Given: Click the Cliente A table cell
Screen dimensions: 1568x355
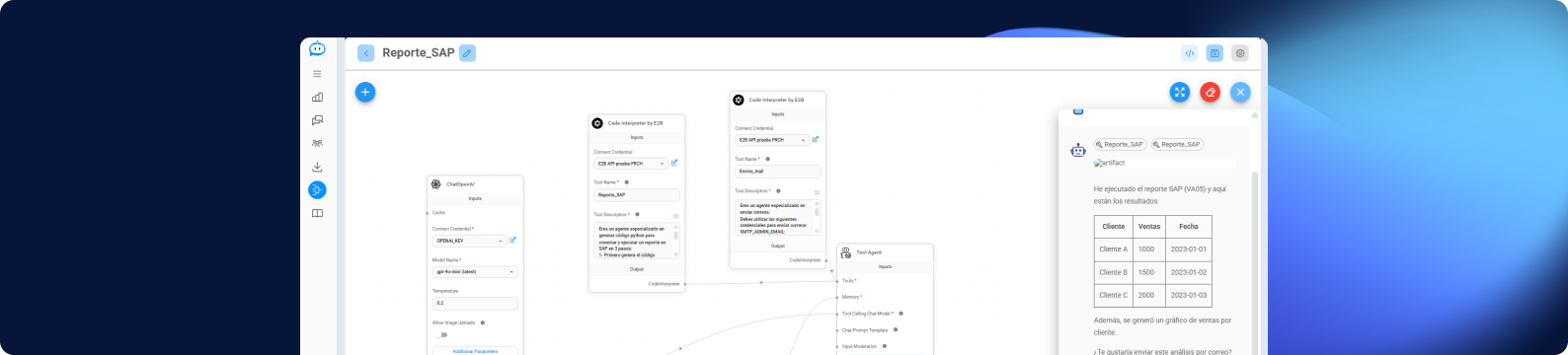Looking at the screenshot, I should click(x=1114, y=249).
